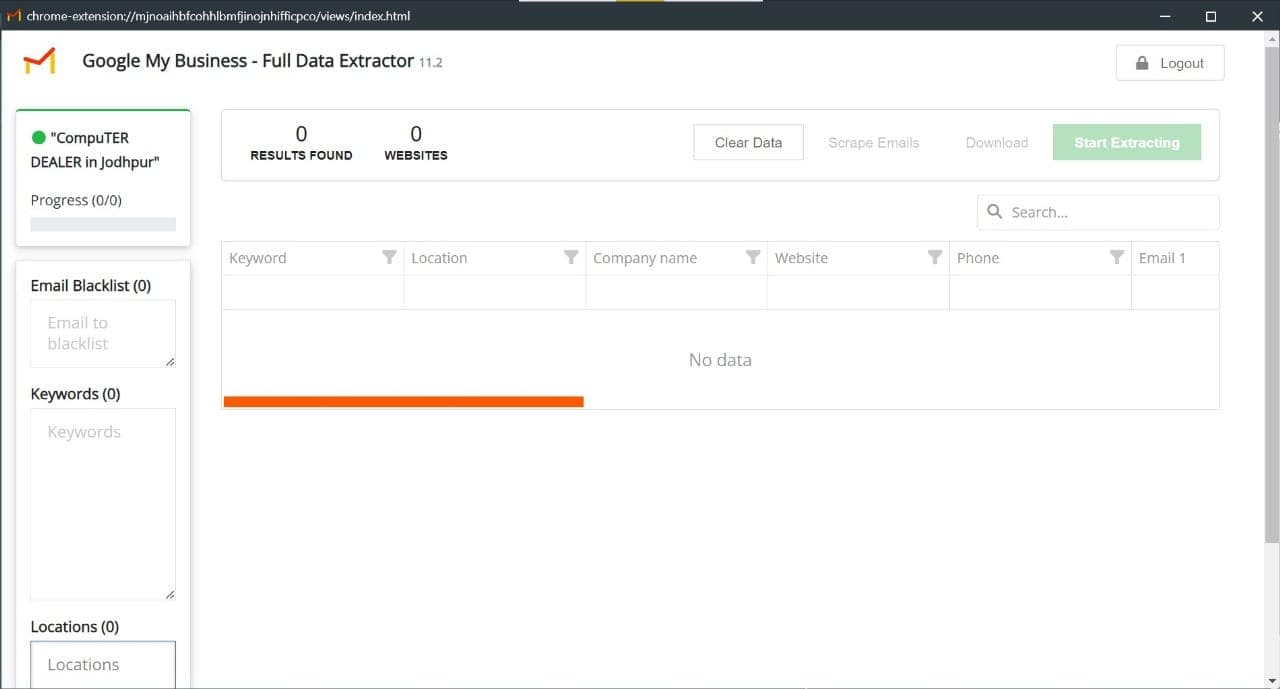This screenshot has height=689, width=1280.
Task: Click the Progress (0/0) bar
Action: coord(103,225)
